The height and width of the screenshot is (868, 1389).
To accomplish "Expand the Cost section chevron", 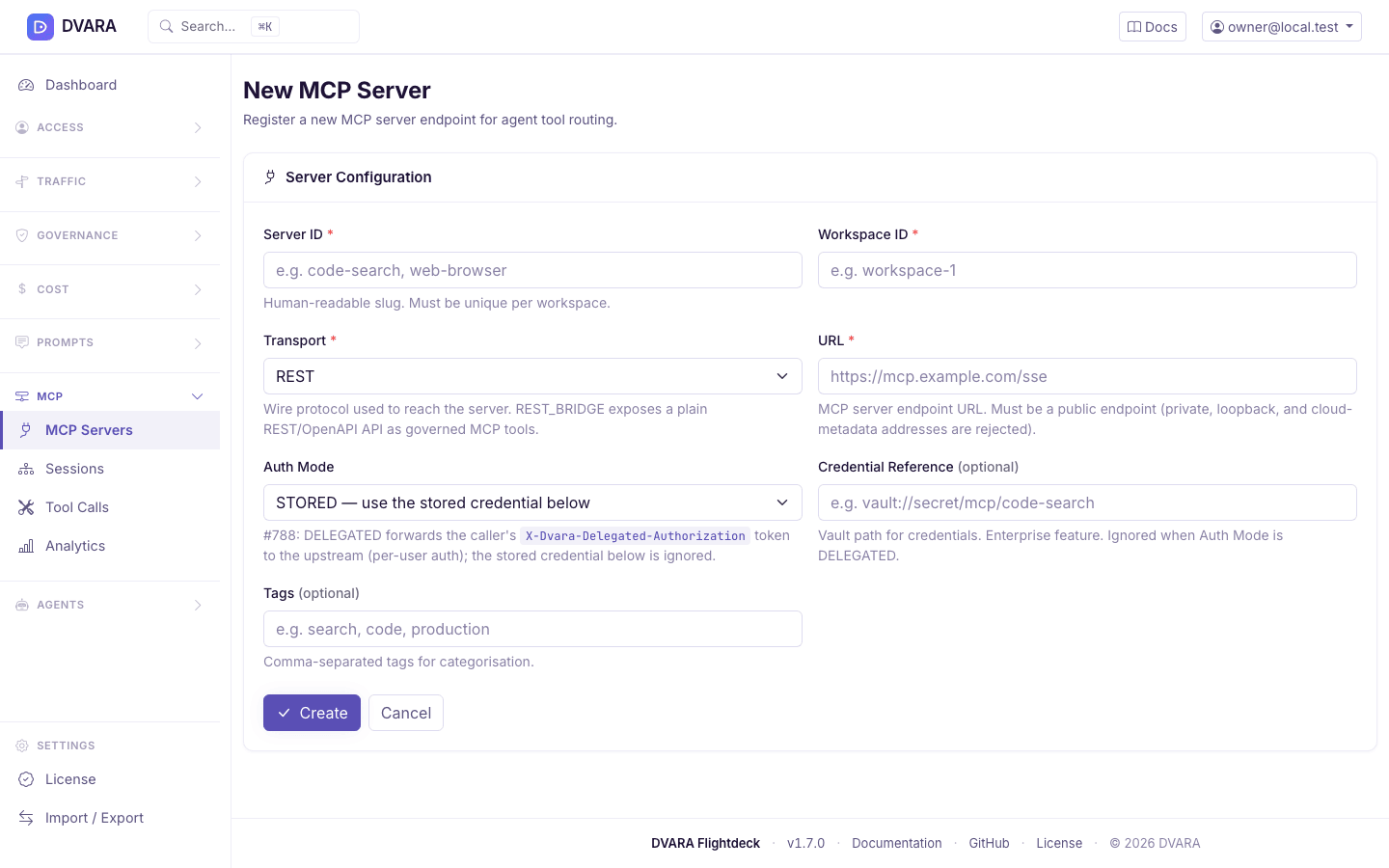I will [198, 289].
